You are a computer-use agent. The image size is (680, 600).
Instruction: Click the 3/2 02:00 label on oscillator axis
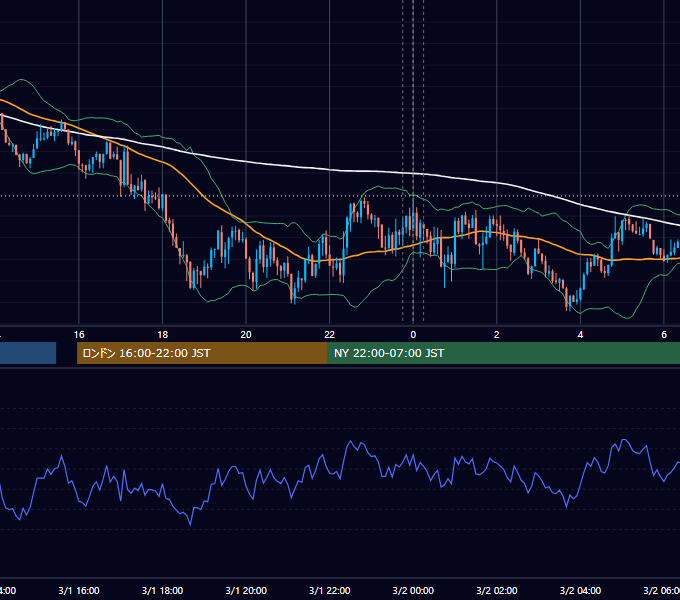click(x=497, y=591)
